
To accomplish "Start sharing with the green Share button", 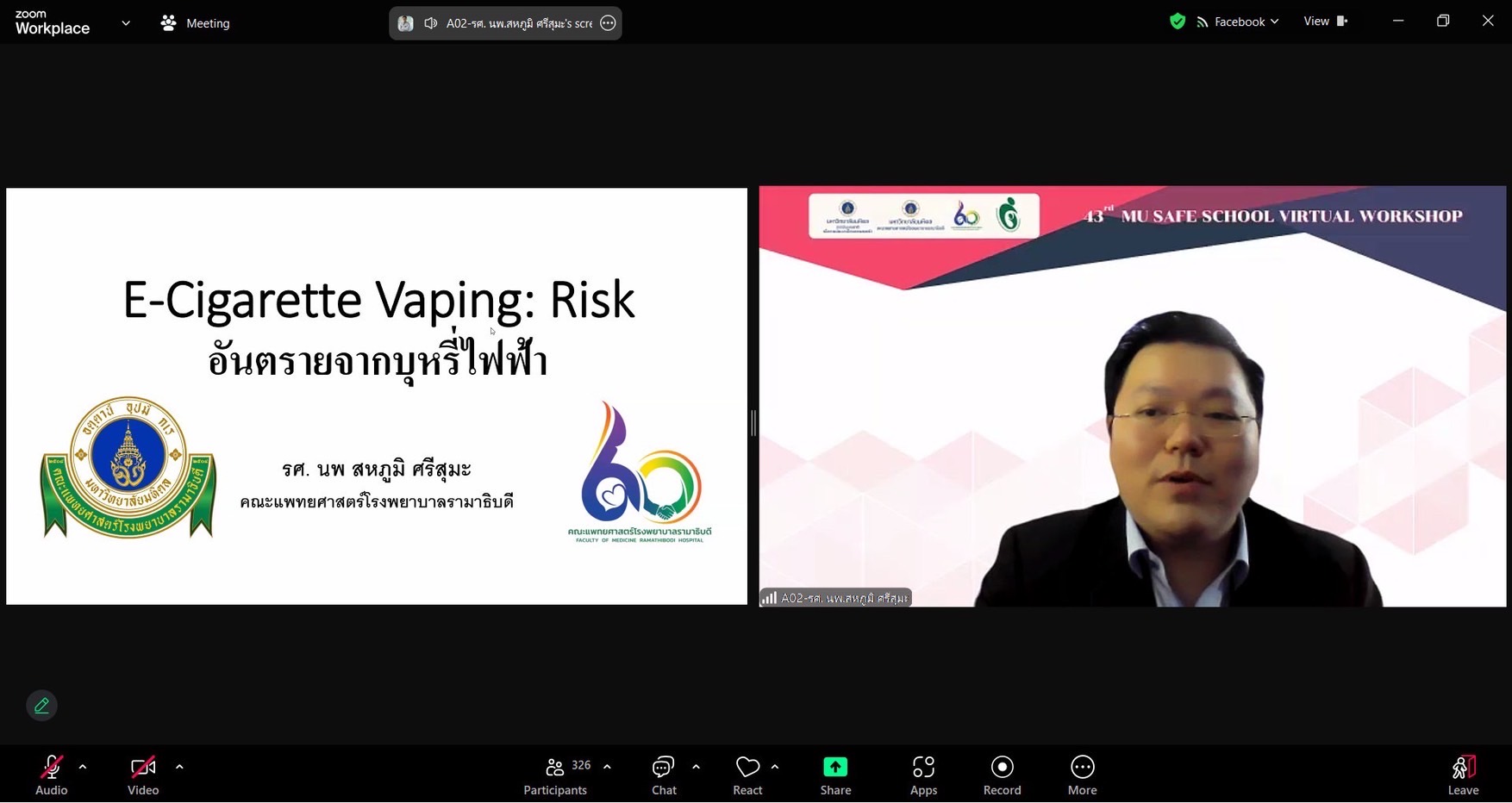I will [835, 775].
